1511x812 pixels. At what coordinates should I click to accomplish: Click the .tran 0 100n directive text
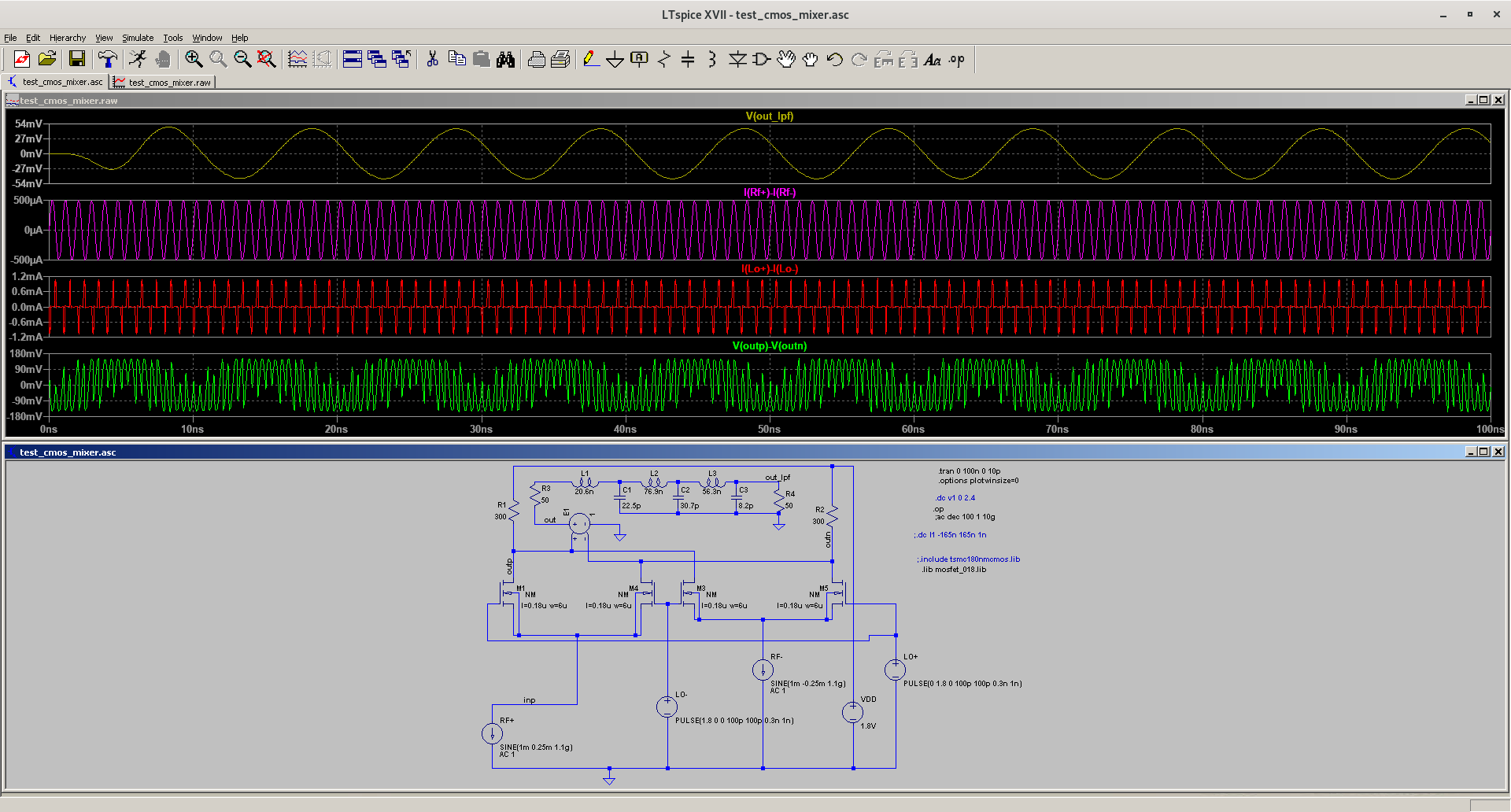[969, 471]
